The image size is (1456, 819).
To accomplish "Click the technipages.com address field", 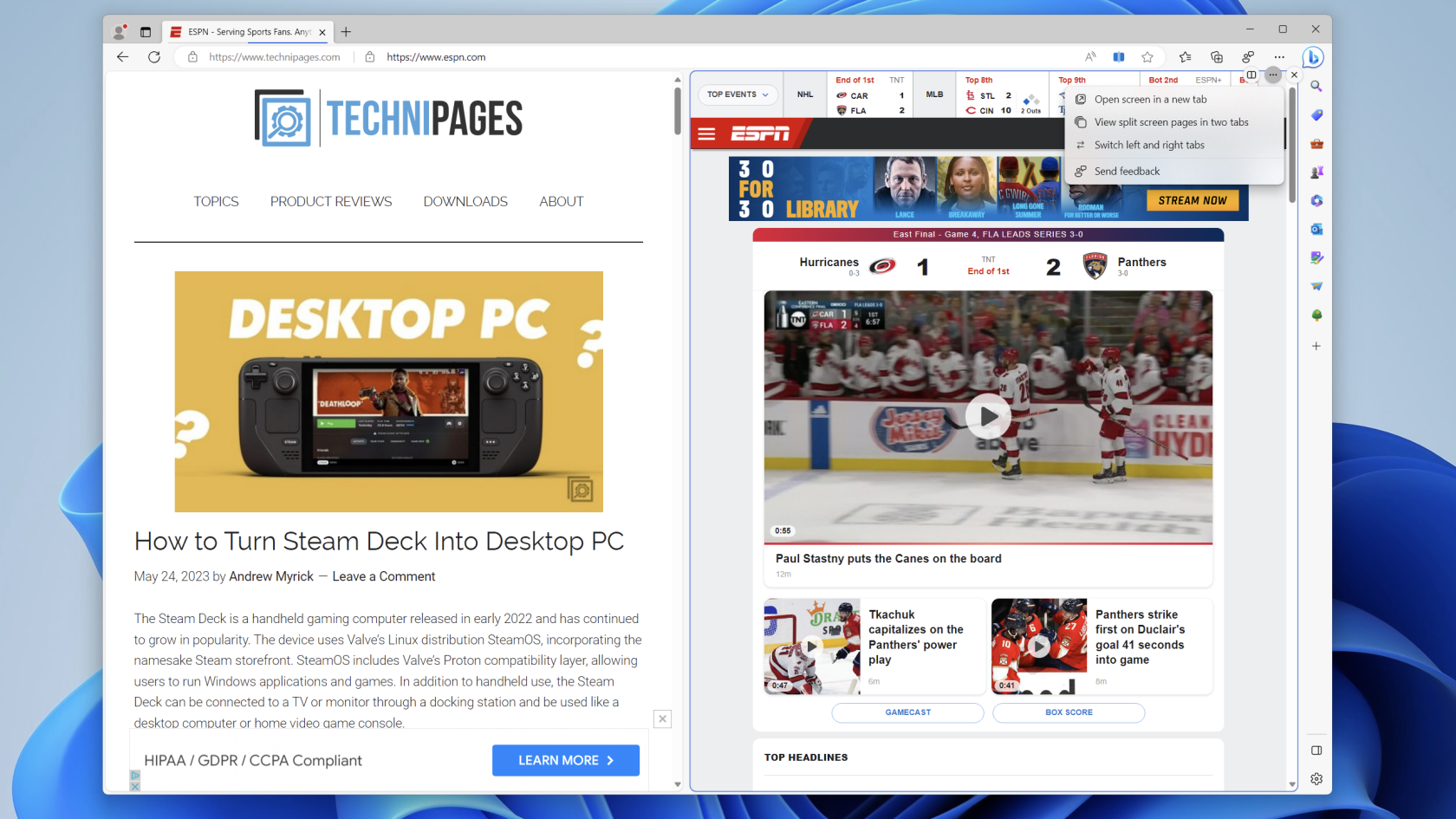I will (275, 57).
